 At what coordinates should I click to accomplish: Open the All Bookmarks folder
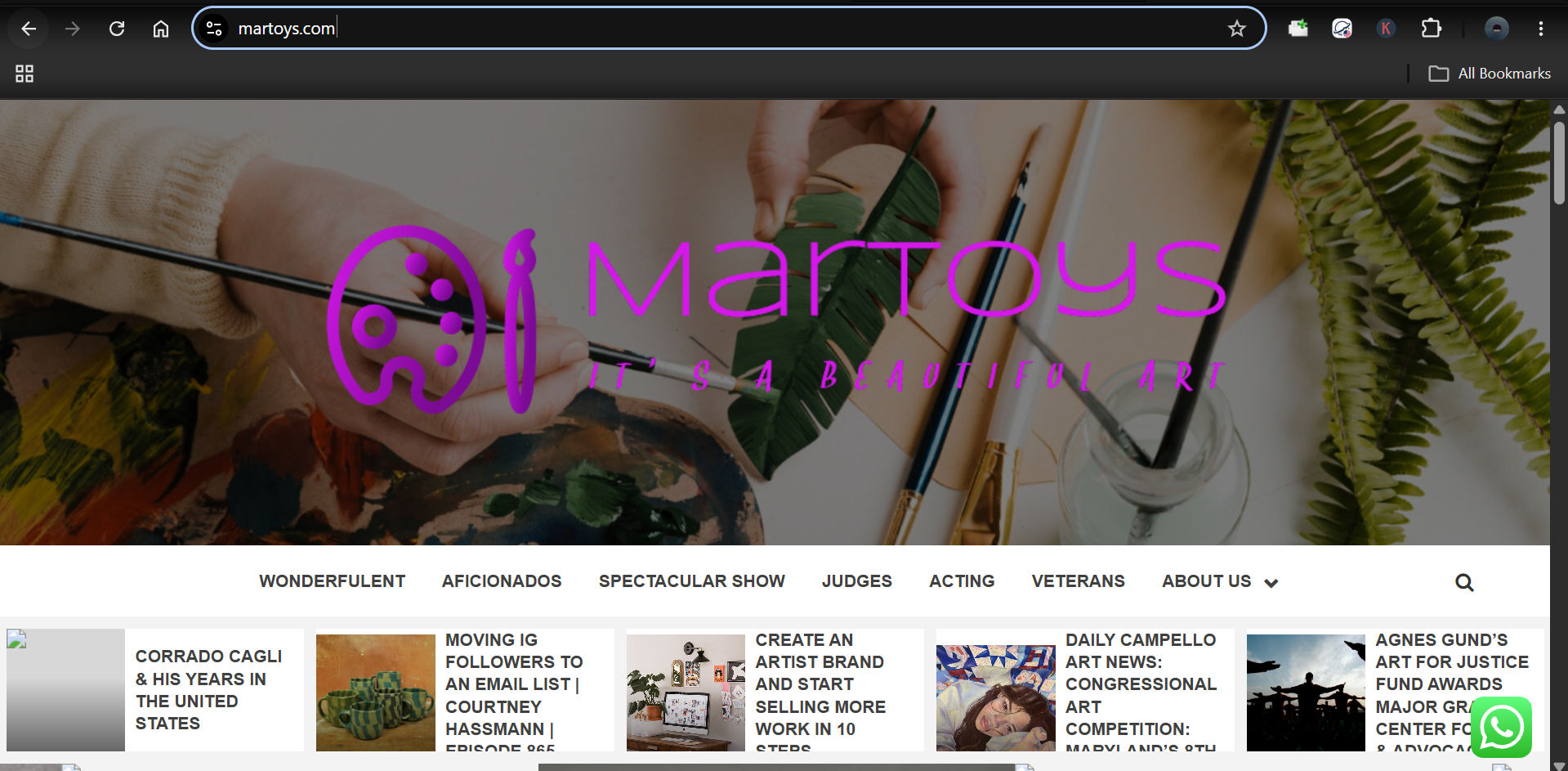(1489, 74)
